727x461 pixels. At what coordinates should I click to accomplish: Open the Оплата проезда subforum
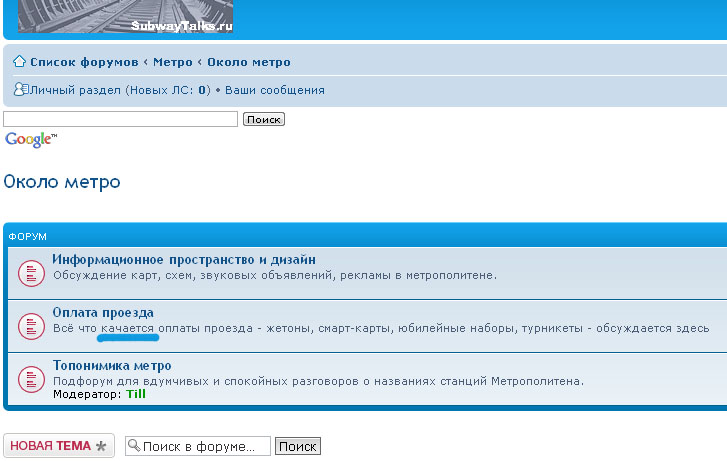[x=103, y=312]
